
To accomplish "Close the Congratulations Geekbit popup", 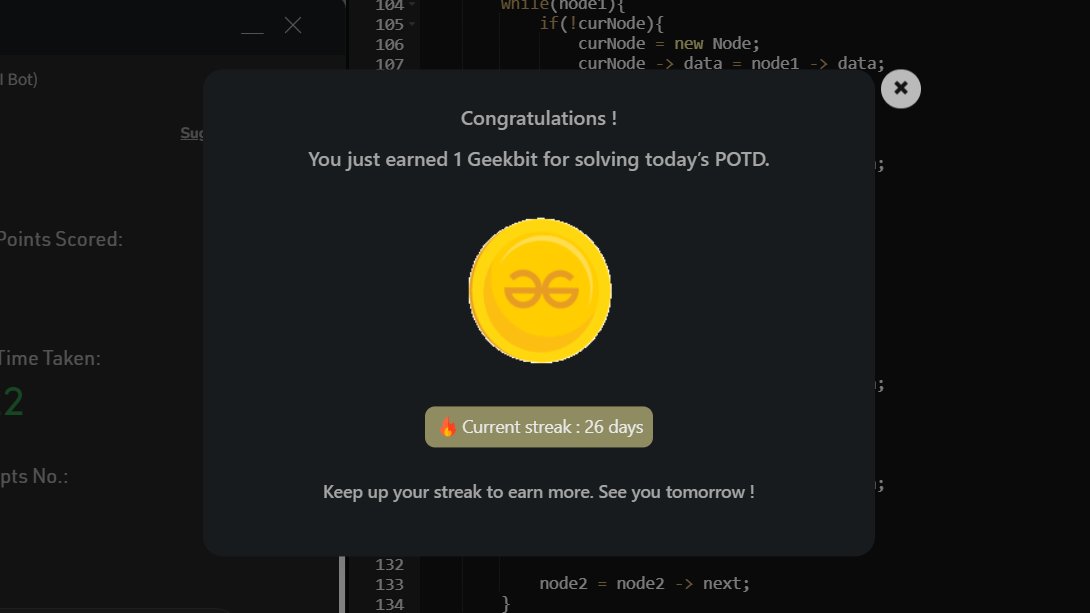I will point(900,88).
